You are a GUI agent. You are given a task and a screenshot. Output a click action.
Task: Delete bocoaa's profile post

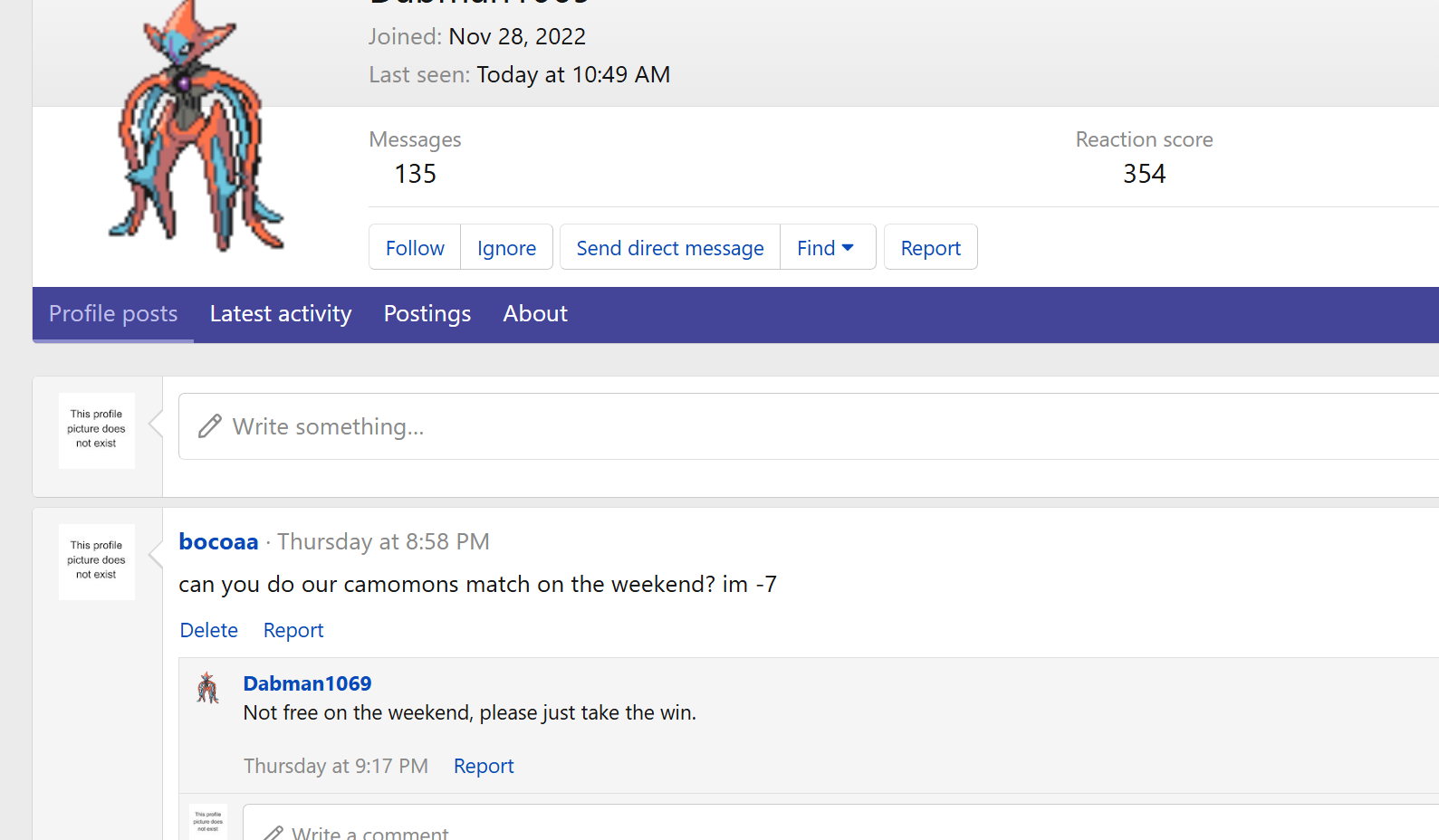click(209, 630)
